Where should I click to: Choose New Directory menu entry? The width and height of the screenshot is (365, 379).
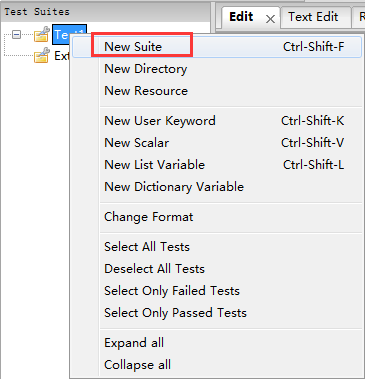coord(217,69)
